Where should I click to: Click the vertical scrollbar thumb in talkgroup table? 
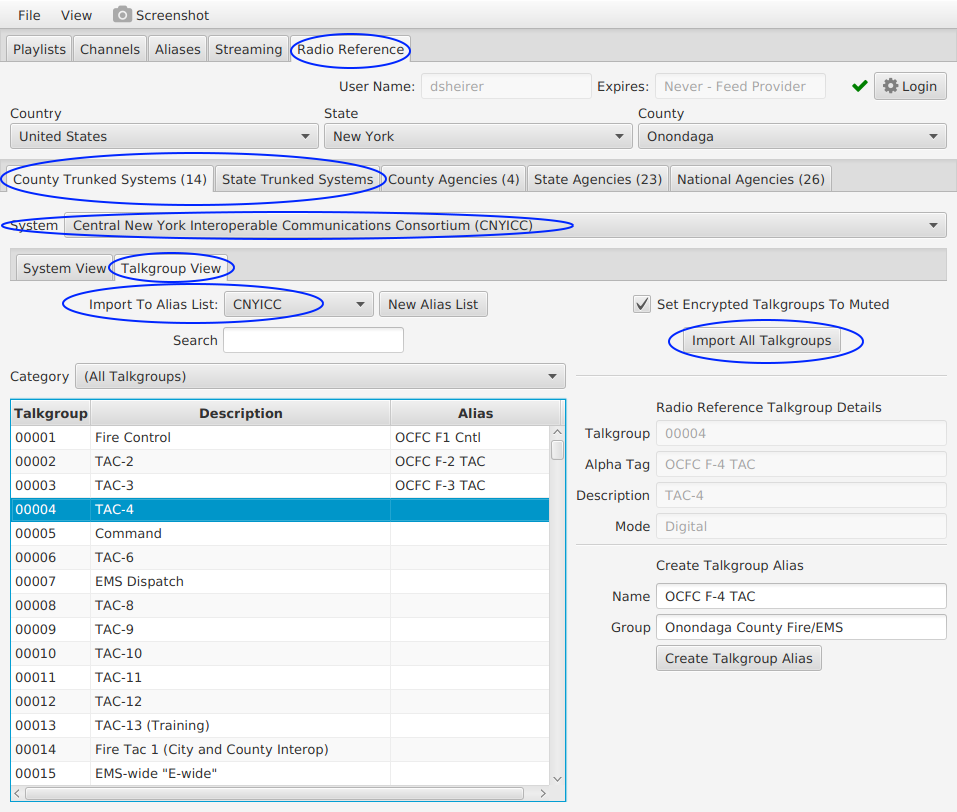click(557, 449)
